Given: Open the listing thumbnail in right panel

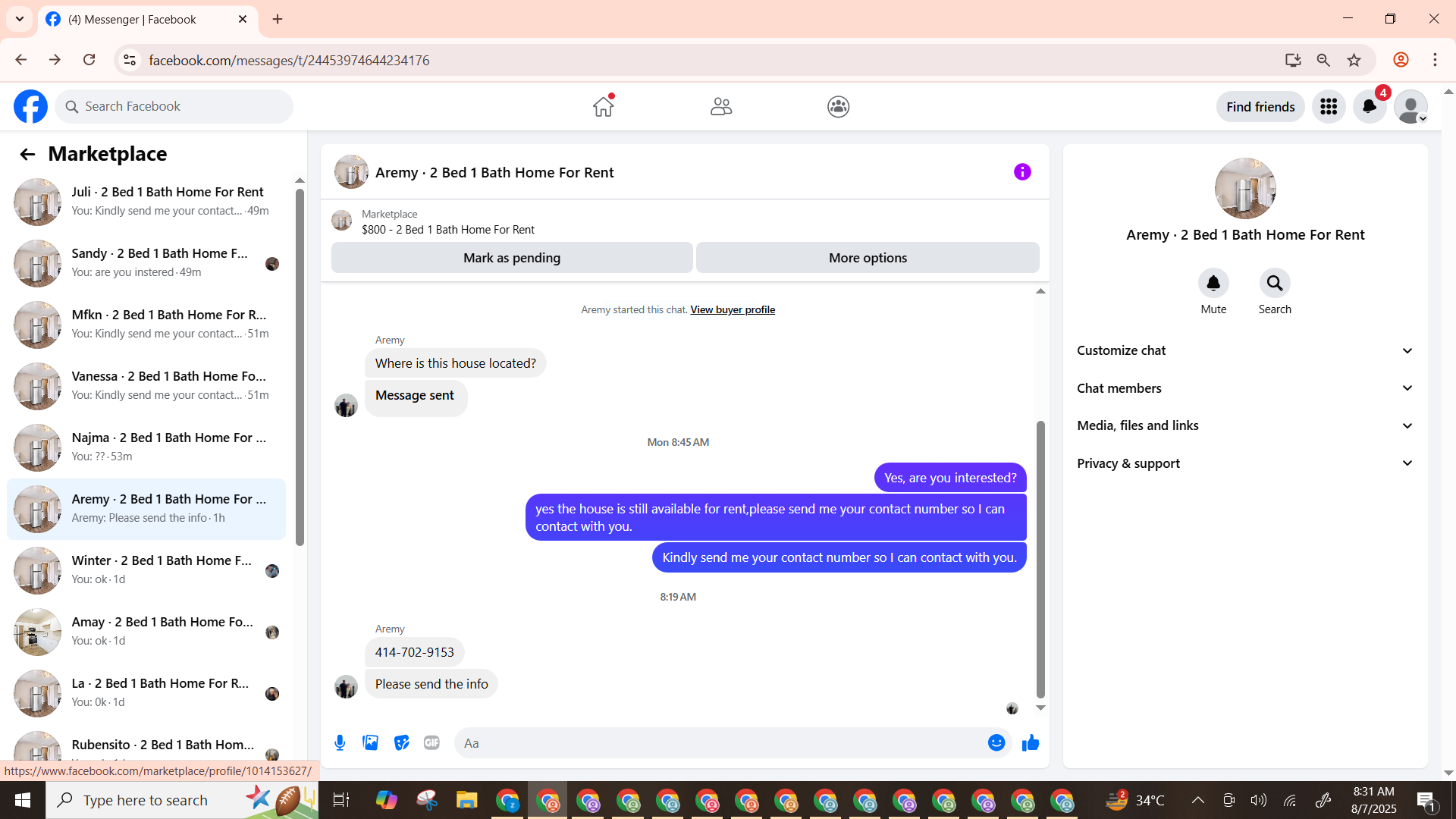Looking at the screenshot, I should point(1245,189).
